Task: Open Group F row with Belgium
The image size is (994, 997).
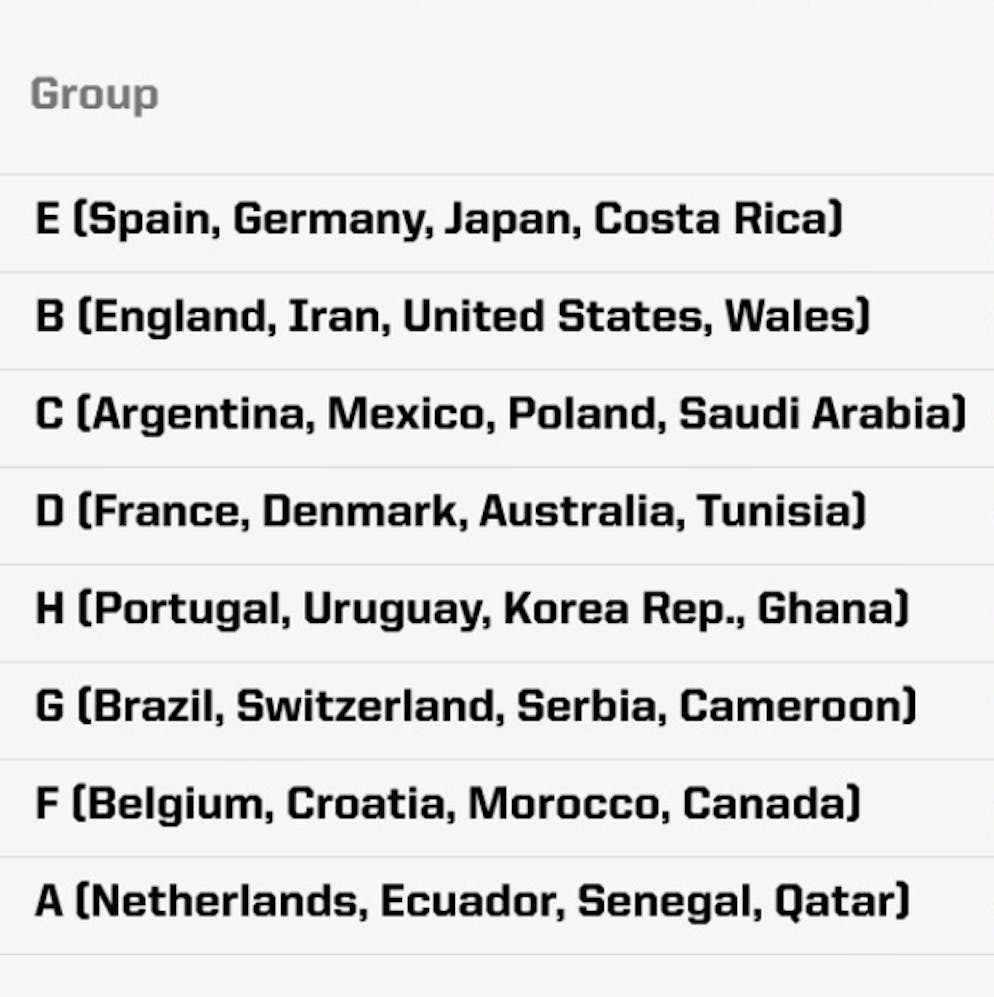Action: click(x=497, y=808)
